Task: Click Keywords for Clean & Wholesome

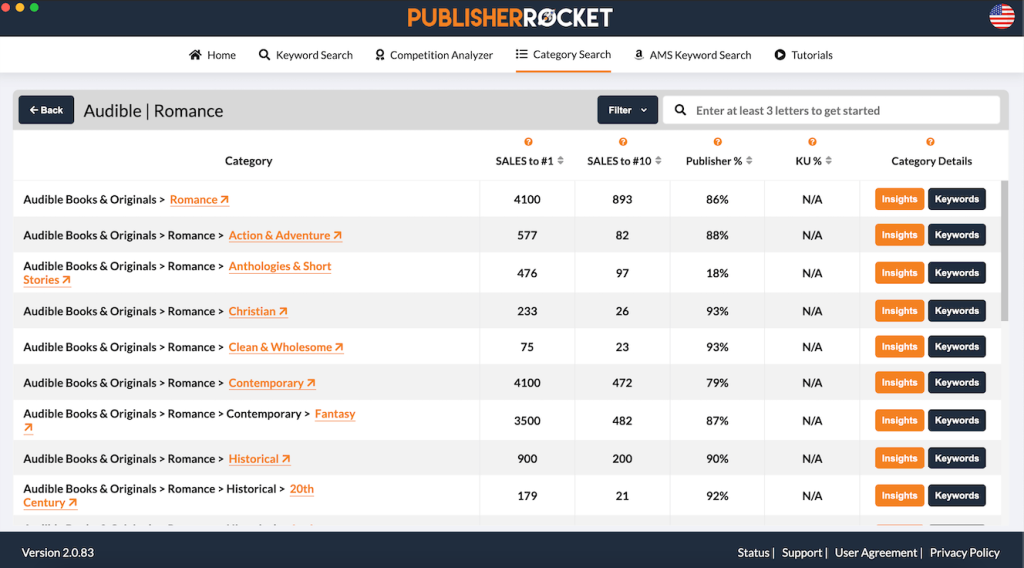Action: pos(957,347)
